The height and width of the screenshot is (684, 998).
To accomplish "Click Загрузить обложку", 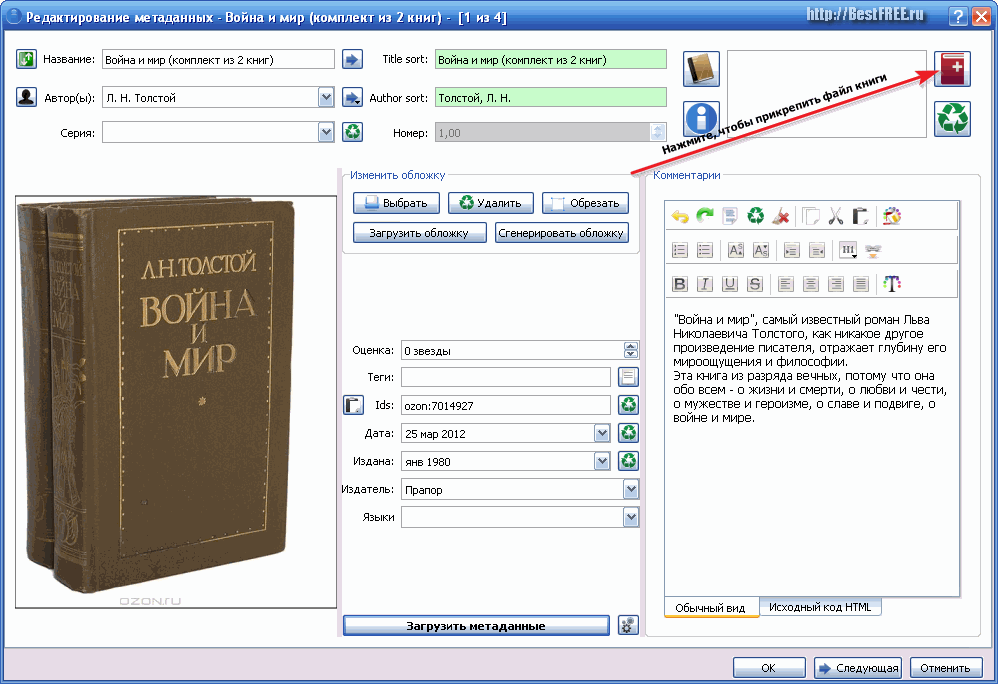I will 419,233.
